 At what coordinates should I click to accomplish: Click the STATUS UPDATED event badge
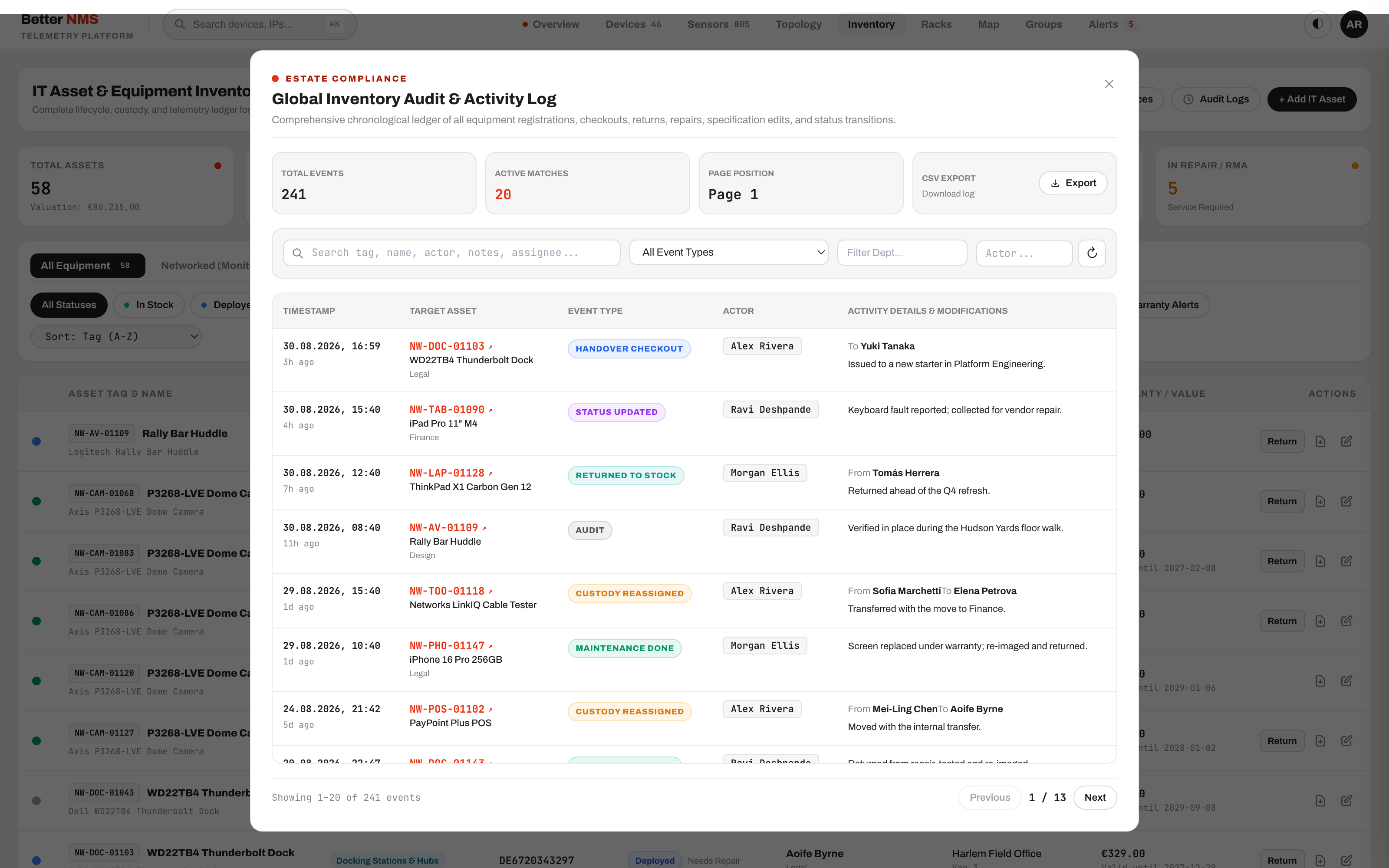click(616, 412)
